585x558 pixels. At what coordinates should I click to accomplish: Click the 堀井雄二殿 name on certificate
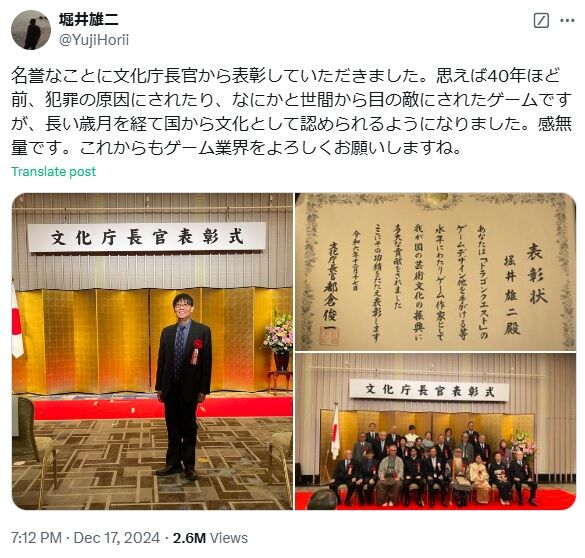coord(512,295)
